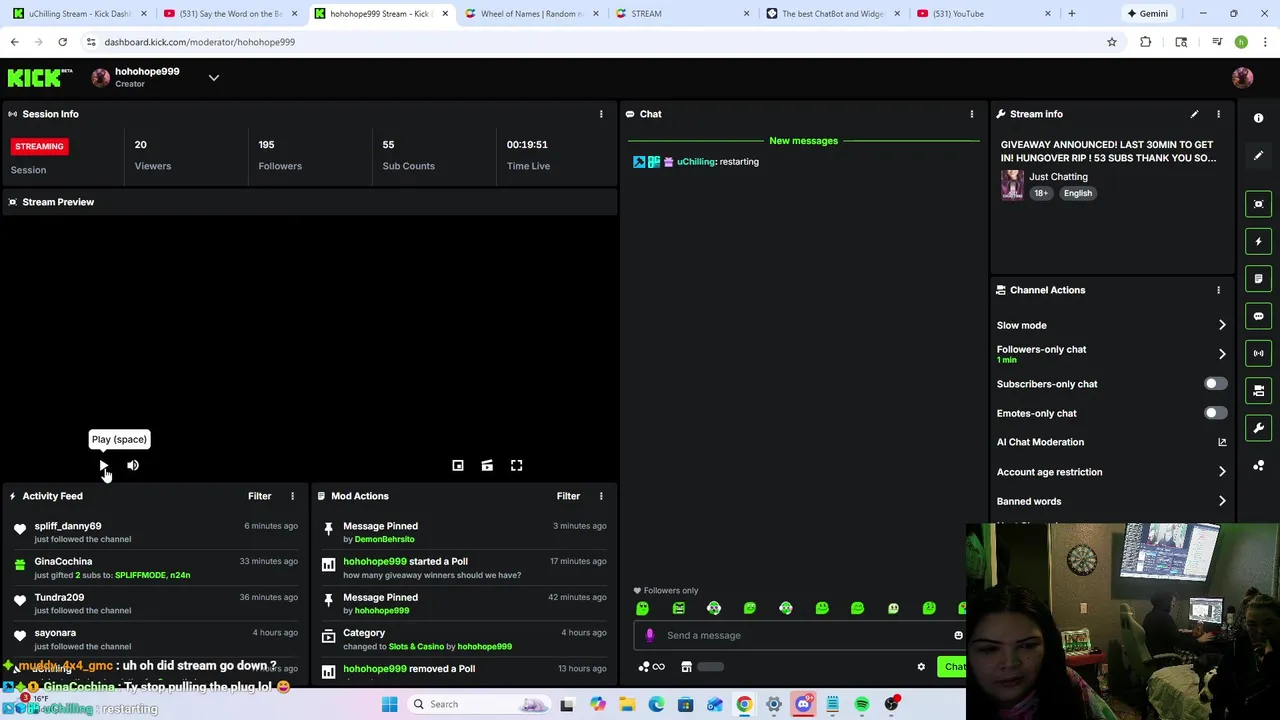Click the three-dots cluster icon in sidebar
The height and width of the screenshot is (720, 1280).
point(1259,466)
